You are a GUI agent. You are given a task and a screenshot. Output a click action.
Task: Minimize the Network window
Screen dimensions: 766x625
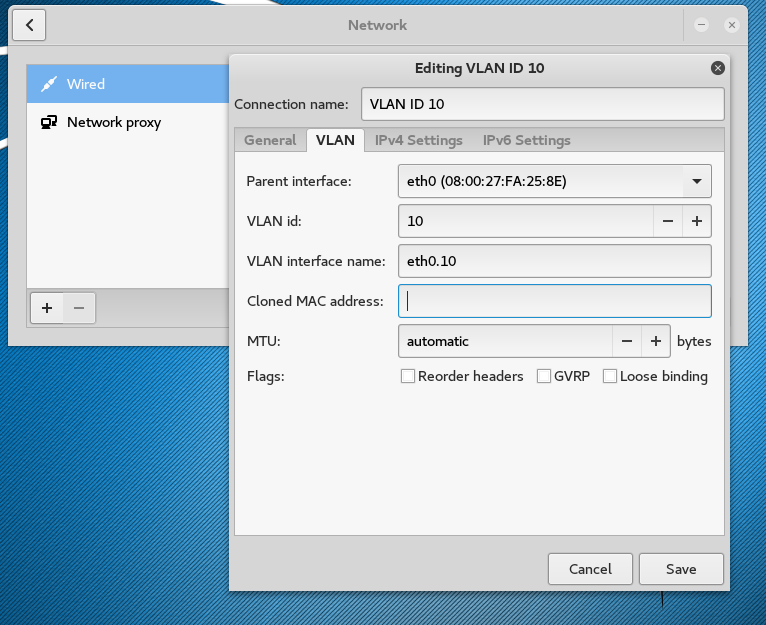[702, 25]
